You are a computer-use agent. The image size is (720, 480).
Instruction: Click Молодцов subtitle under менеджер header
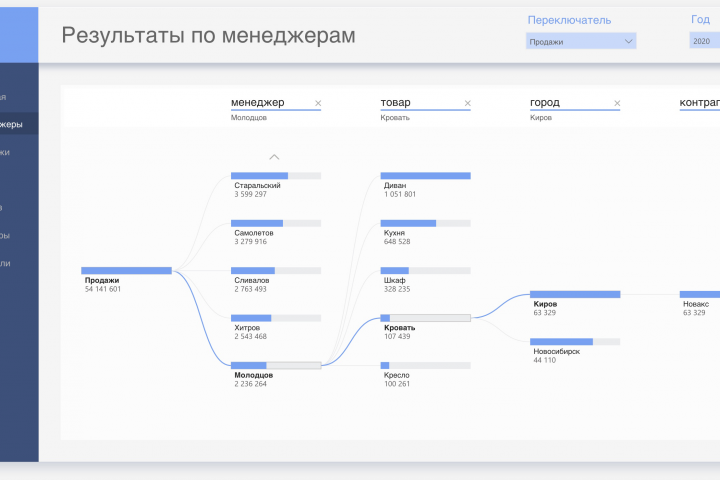click(249, 118)
